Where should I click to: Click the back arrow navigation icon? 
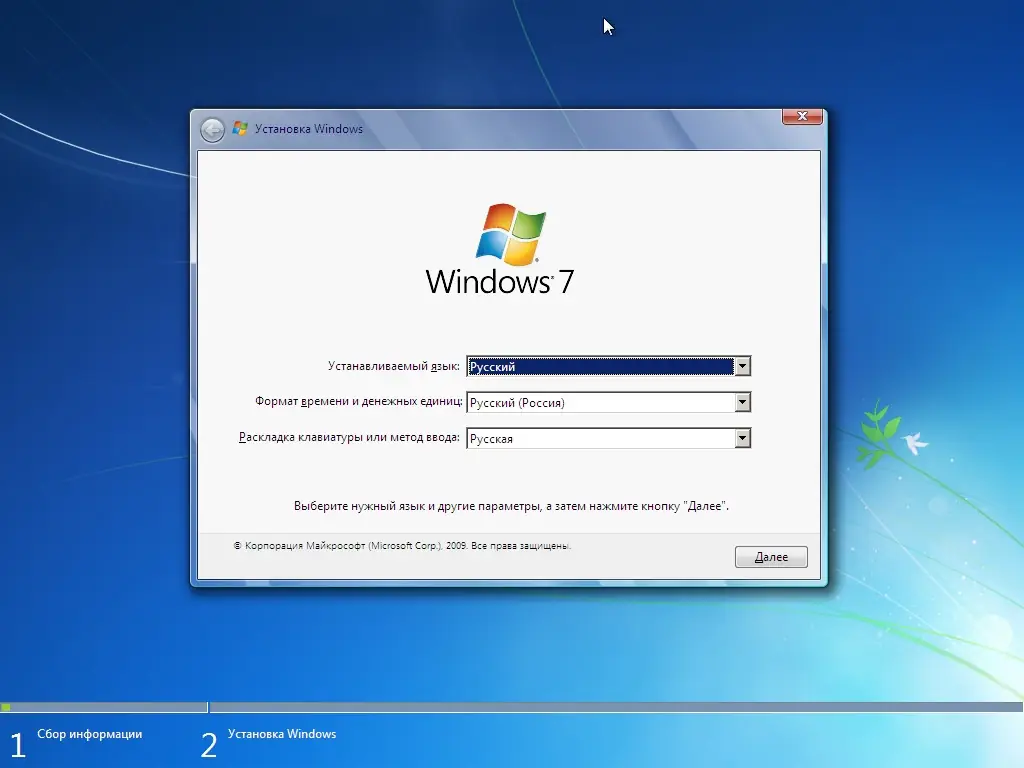click(212, 130)
